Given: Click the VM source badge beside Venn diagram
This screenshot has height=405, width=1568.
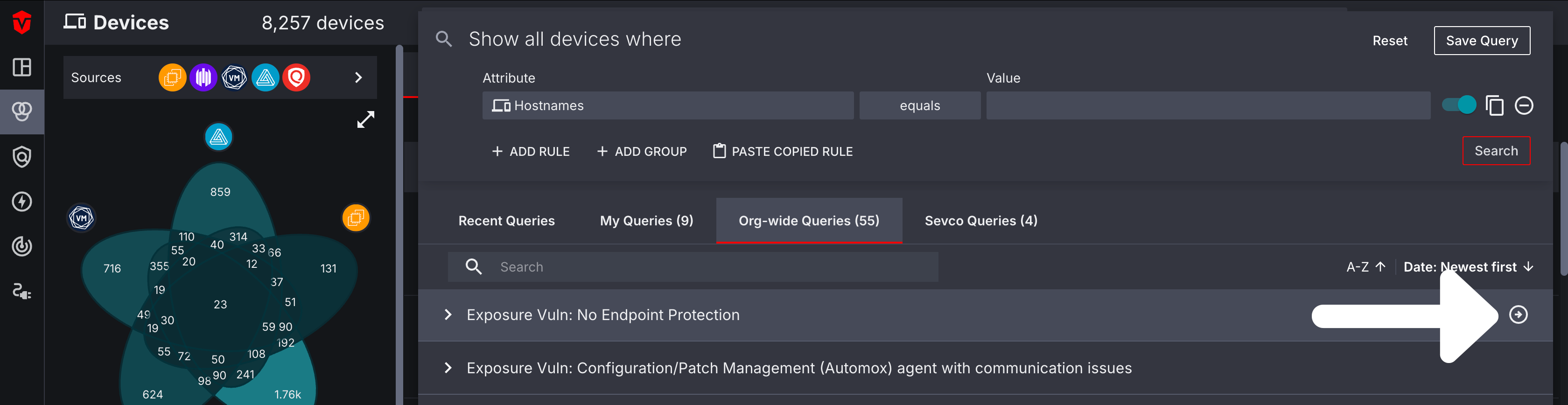Looking at the screenshot, I should coord(82,218).
